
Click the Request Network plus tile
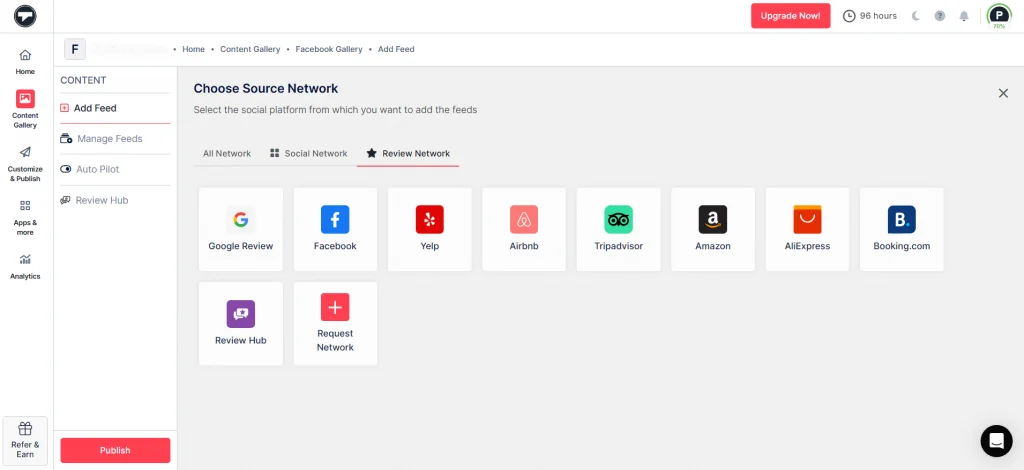click(335, 323)
